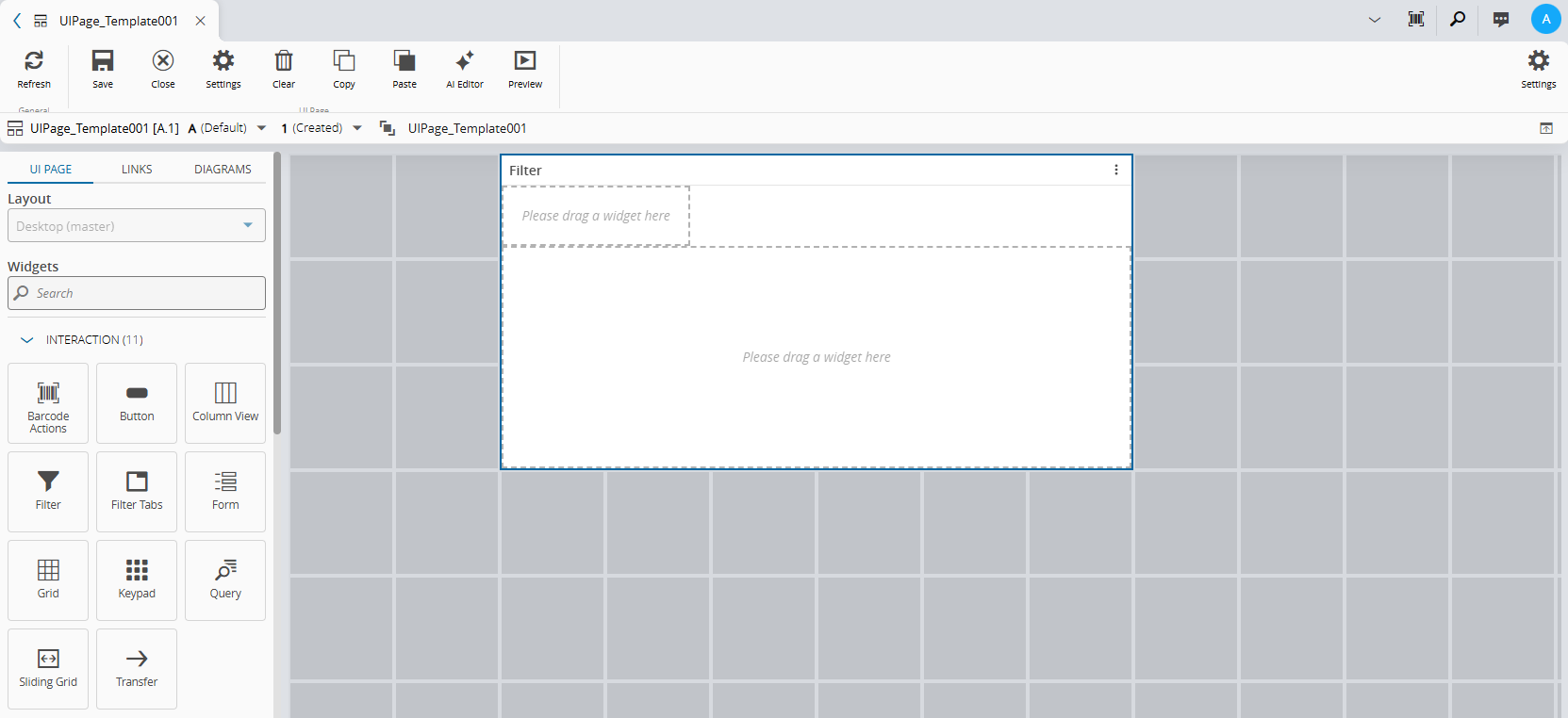The image size is (1568, 718).
Task: Select the Filter widget tile
Action: click(48, 492)
